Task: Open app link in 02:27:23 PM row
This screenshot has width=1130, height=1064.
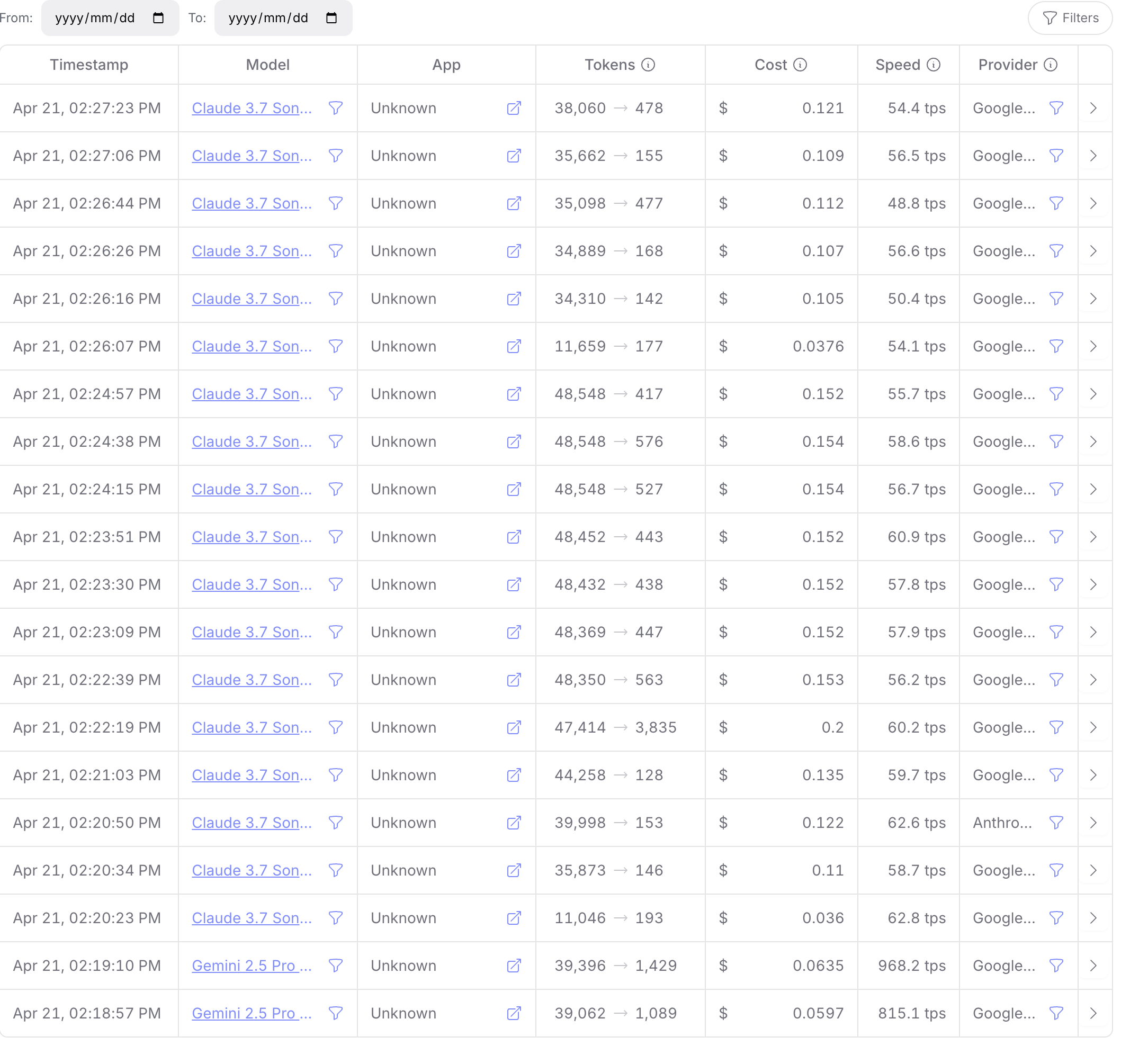Action: (514, 108)
